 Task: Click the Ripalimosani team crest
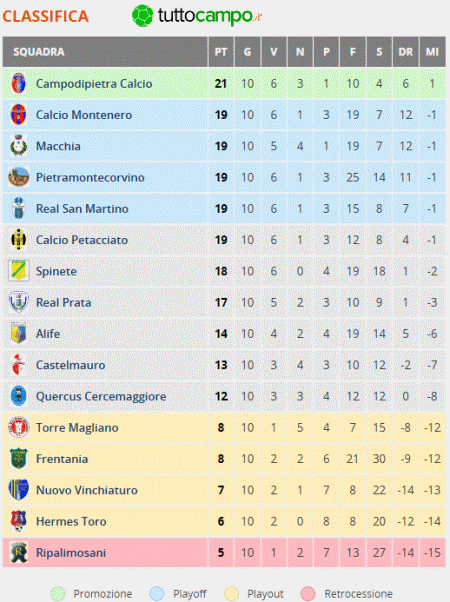pyautogui.click(x=18, y=552)
